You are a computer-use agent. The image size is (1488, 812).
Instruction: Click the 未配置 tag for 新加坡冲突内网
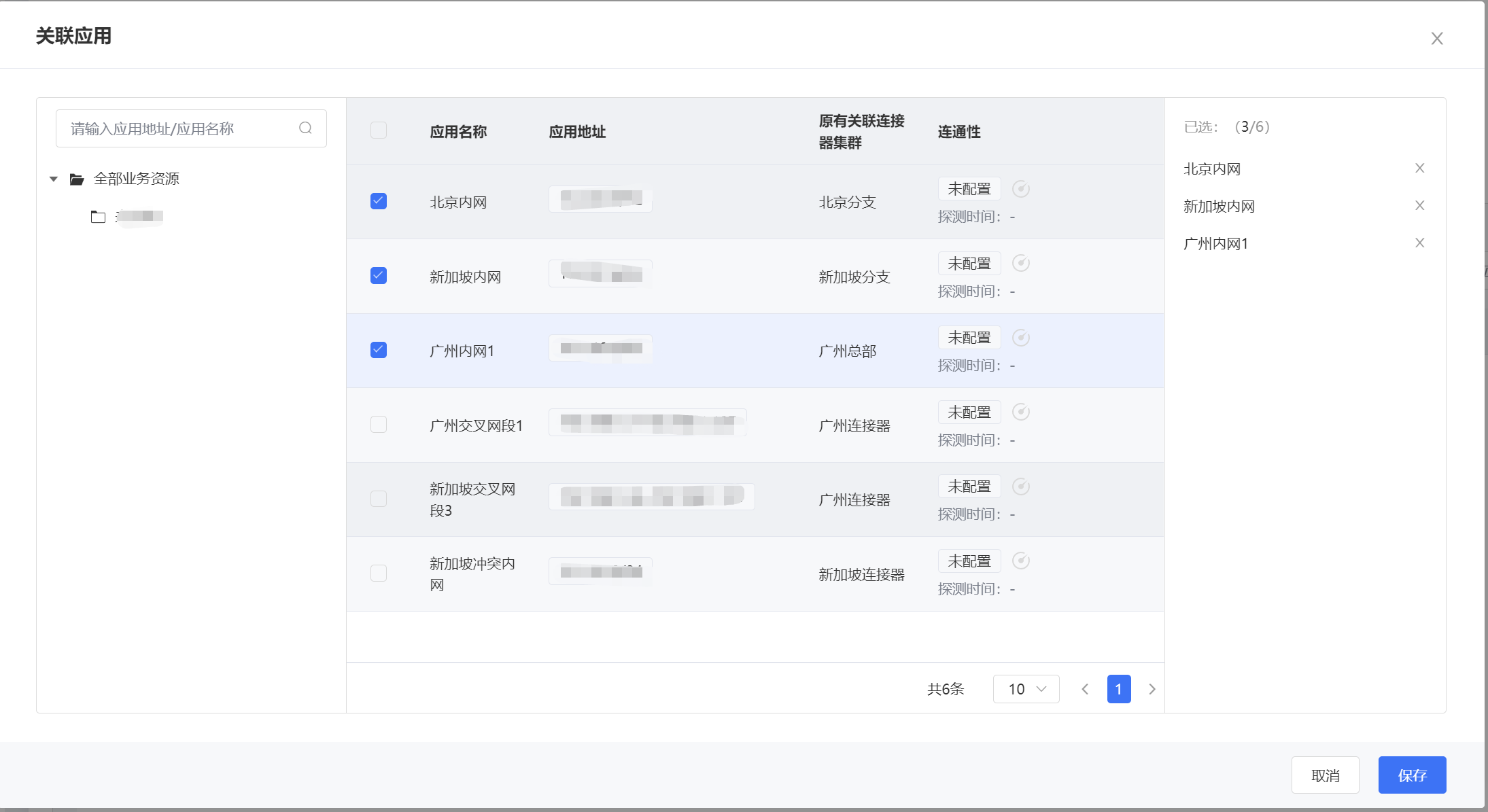(969, 561)
